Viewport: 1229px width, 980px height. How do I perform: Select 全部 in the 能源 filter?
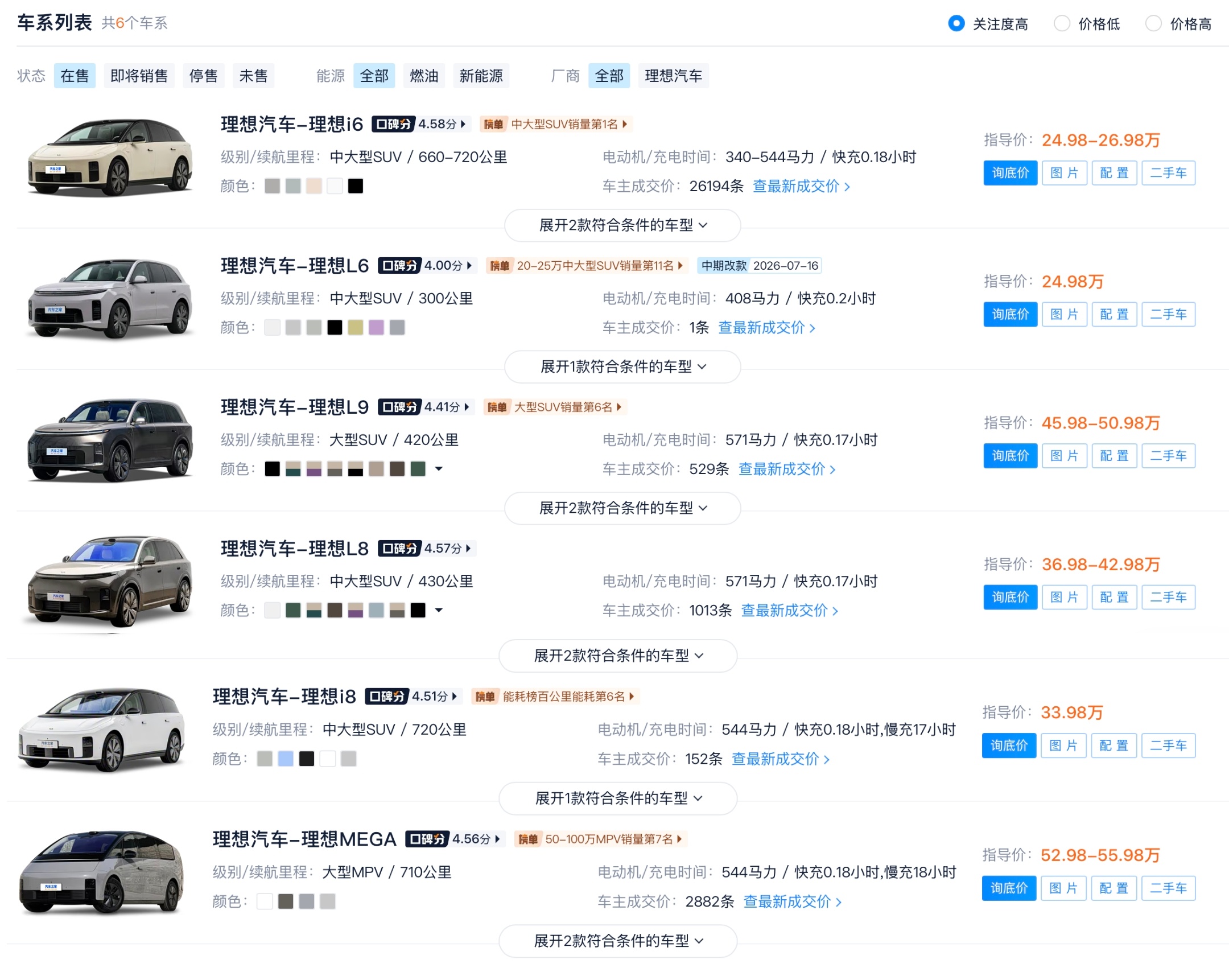tap(374, 76)
